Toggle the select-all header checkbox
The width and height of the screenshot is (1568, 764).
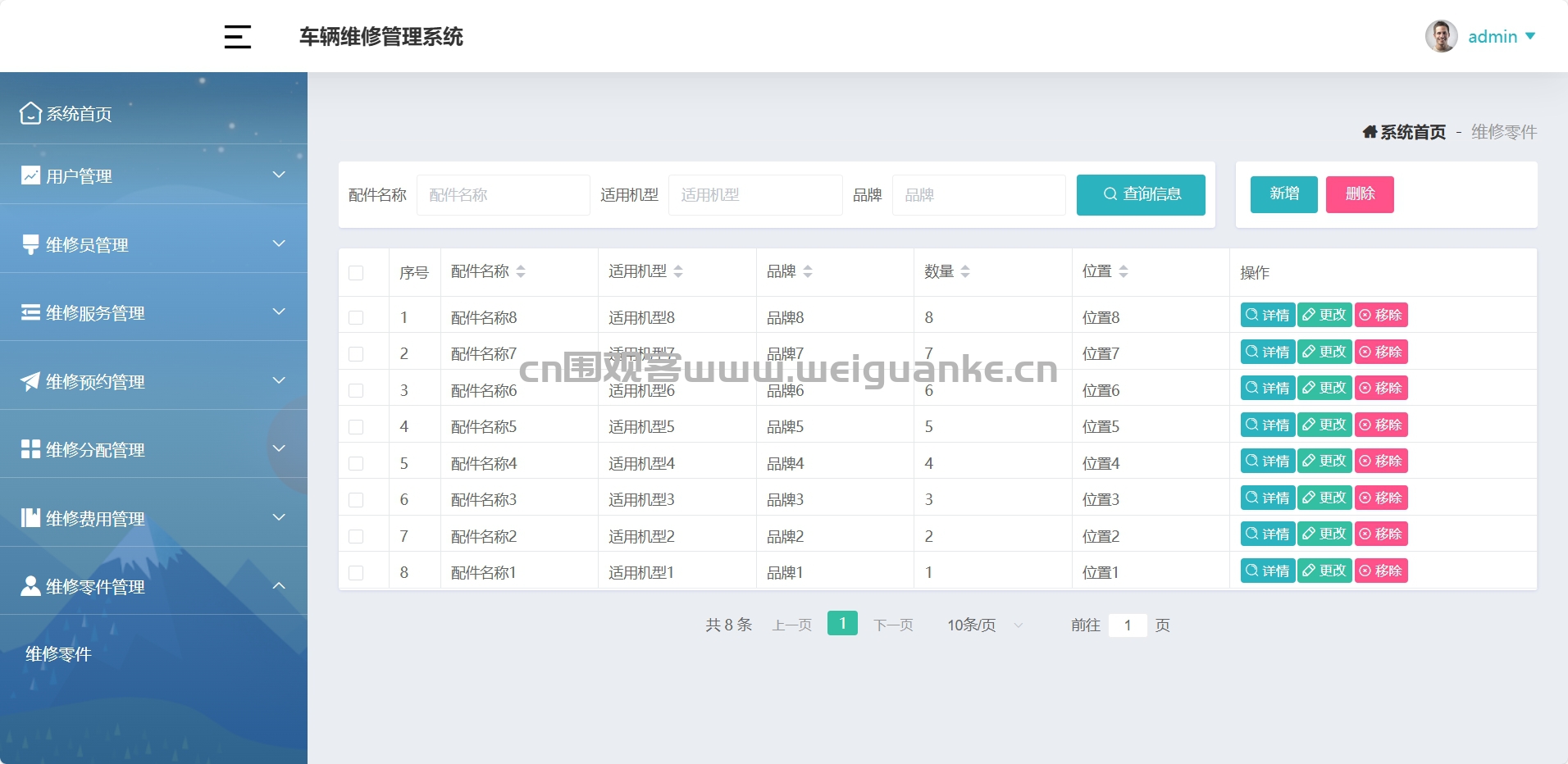pos(356,272)
